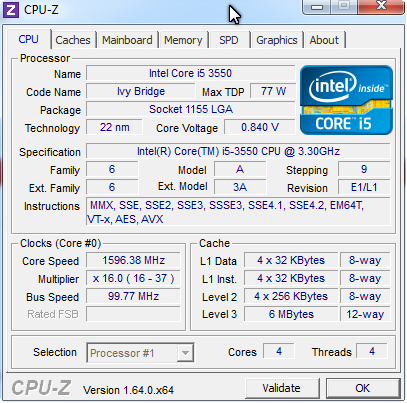Click the Bus Speed value '99.77 MHz'

(133, 296)
